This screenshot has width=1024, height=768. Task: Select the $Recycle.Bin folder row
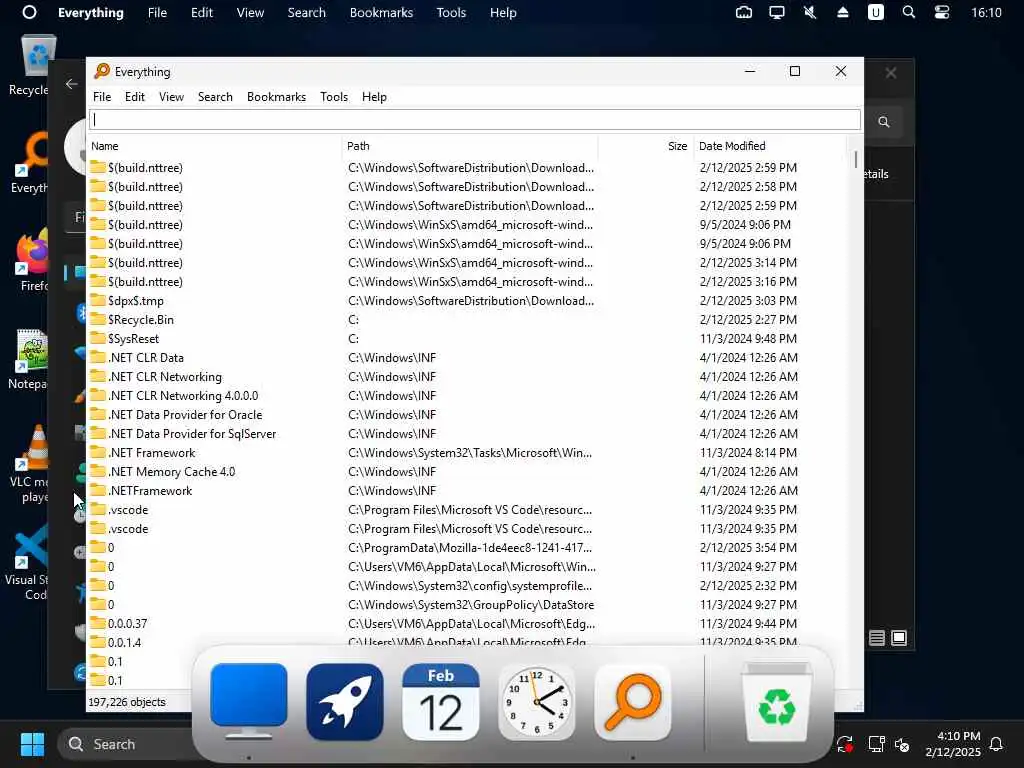[x=467, y=320]
